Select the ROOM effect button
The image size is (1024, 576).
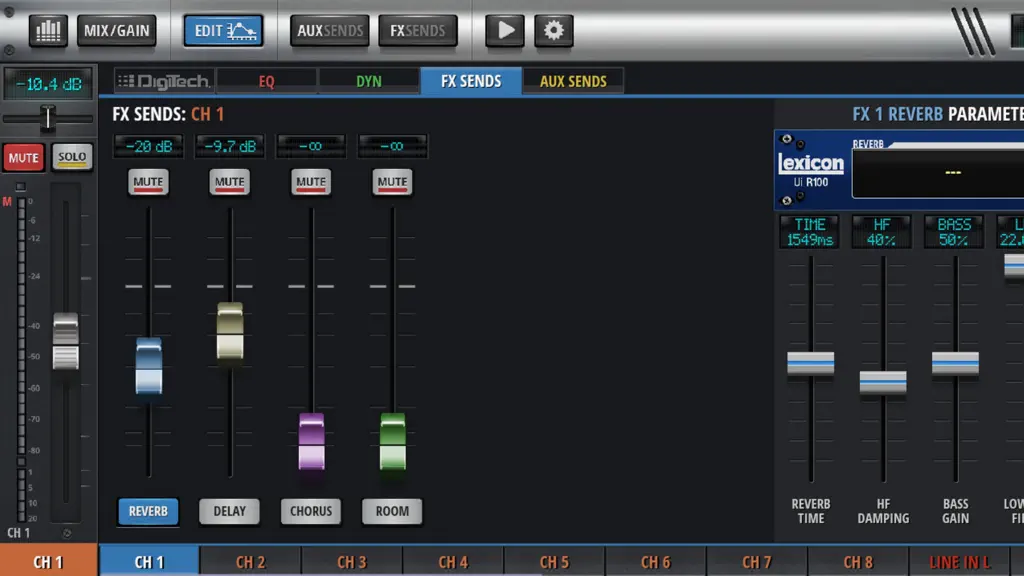pyautogui.click(x=392, y=511)
